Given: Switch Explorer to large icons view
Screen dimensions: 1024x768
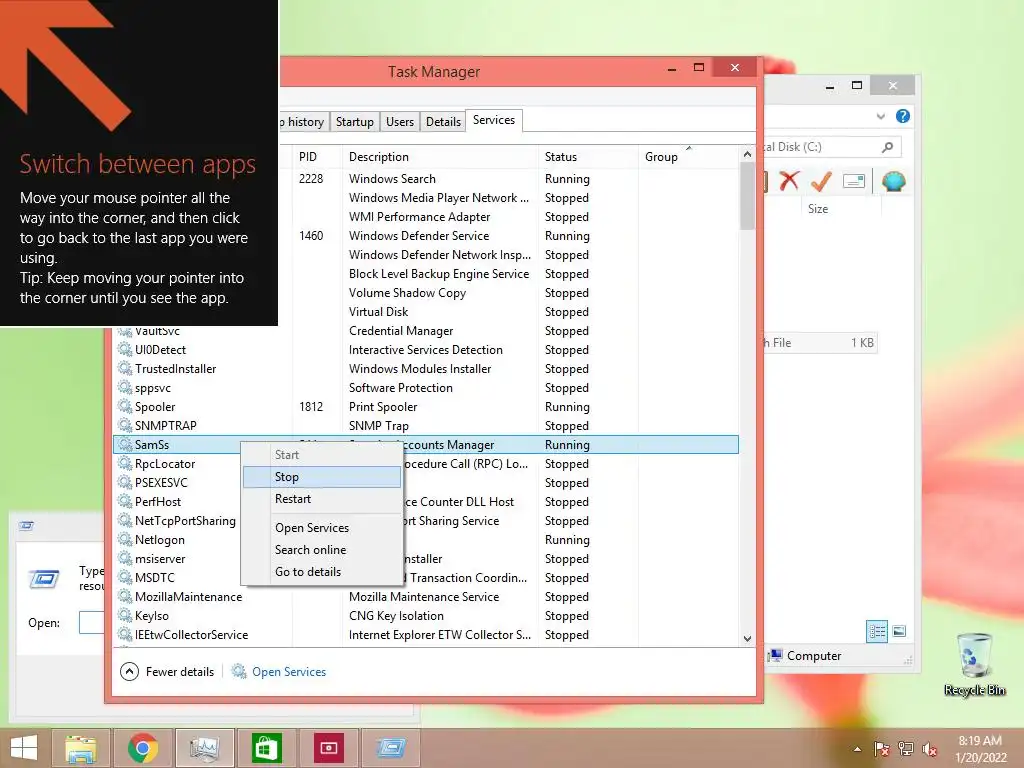Looking at the screenshot, I should coord(899,631).
